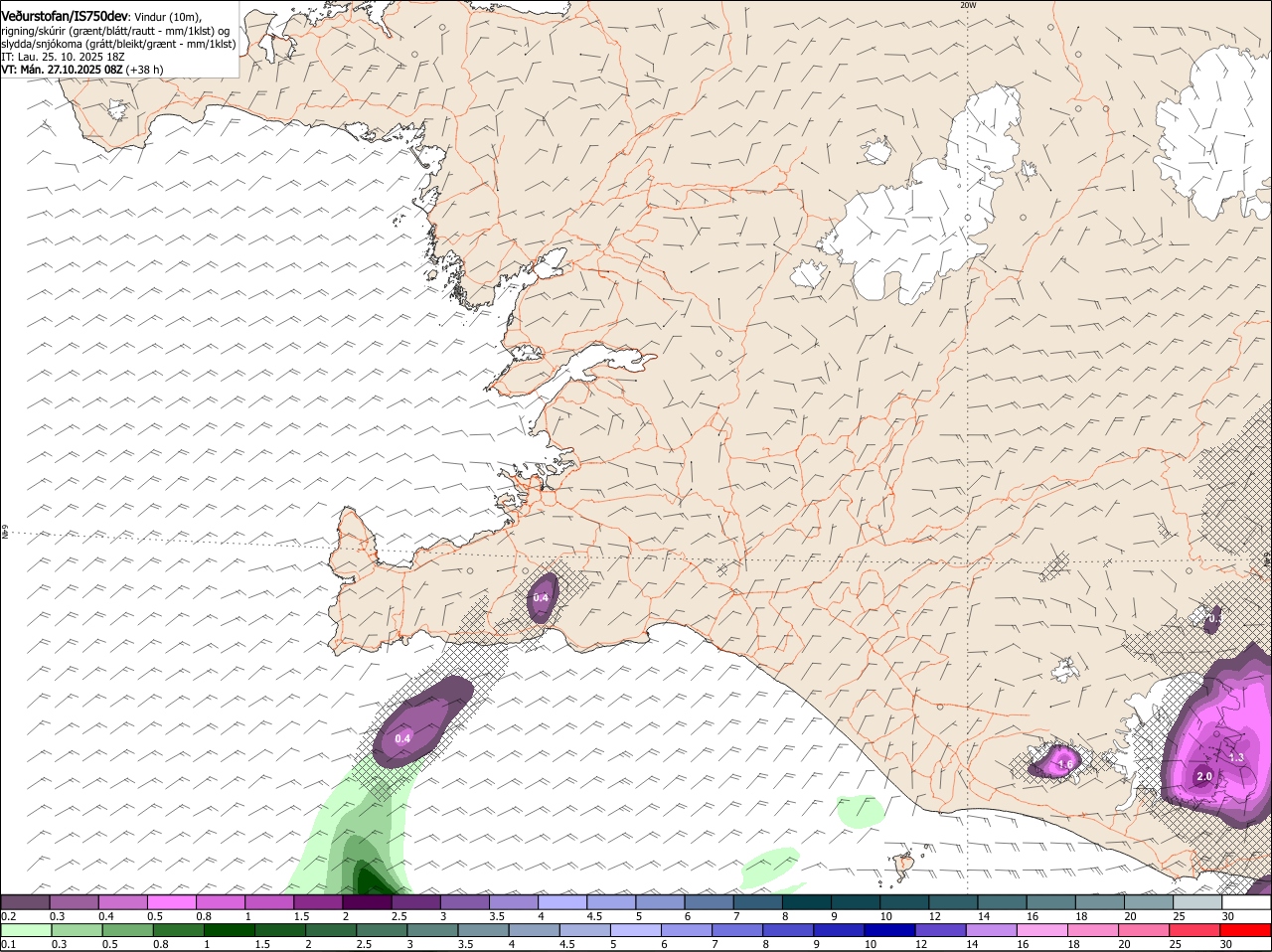The image size is (1272, 952).
Task: Click the '0.4' value in the small purple blob on land
Action: click(x=541, y=598)
